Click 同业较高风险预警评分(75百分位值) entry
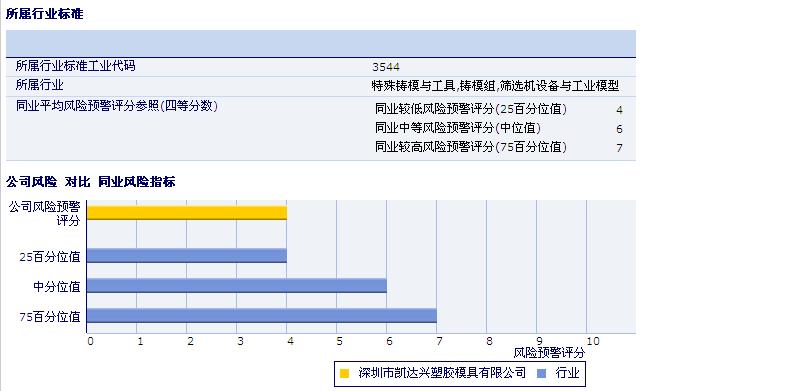This screenshot has height=391, width=786. (471, 147)
